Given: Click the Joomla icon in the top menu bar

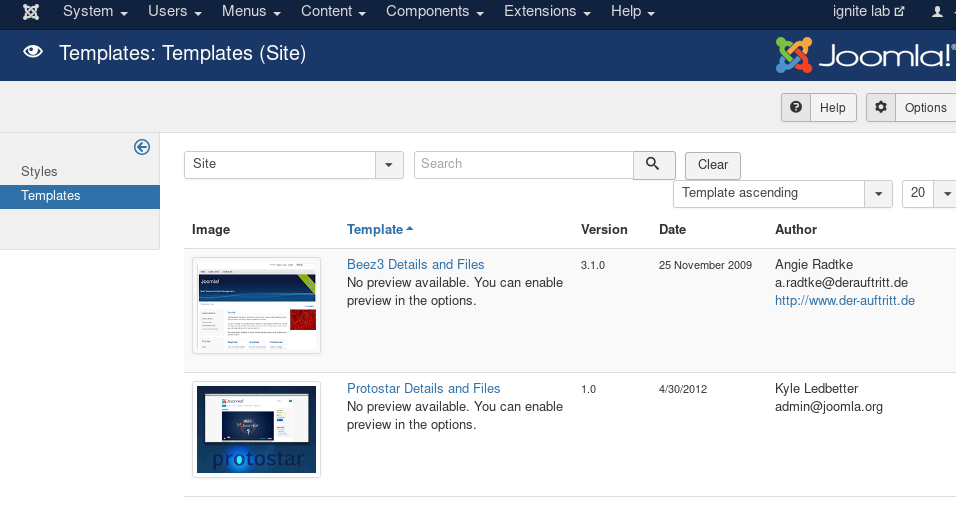Looking at the screenshot, I should 30,12.
